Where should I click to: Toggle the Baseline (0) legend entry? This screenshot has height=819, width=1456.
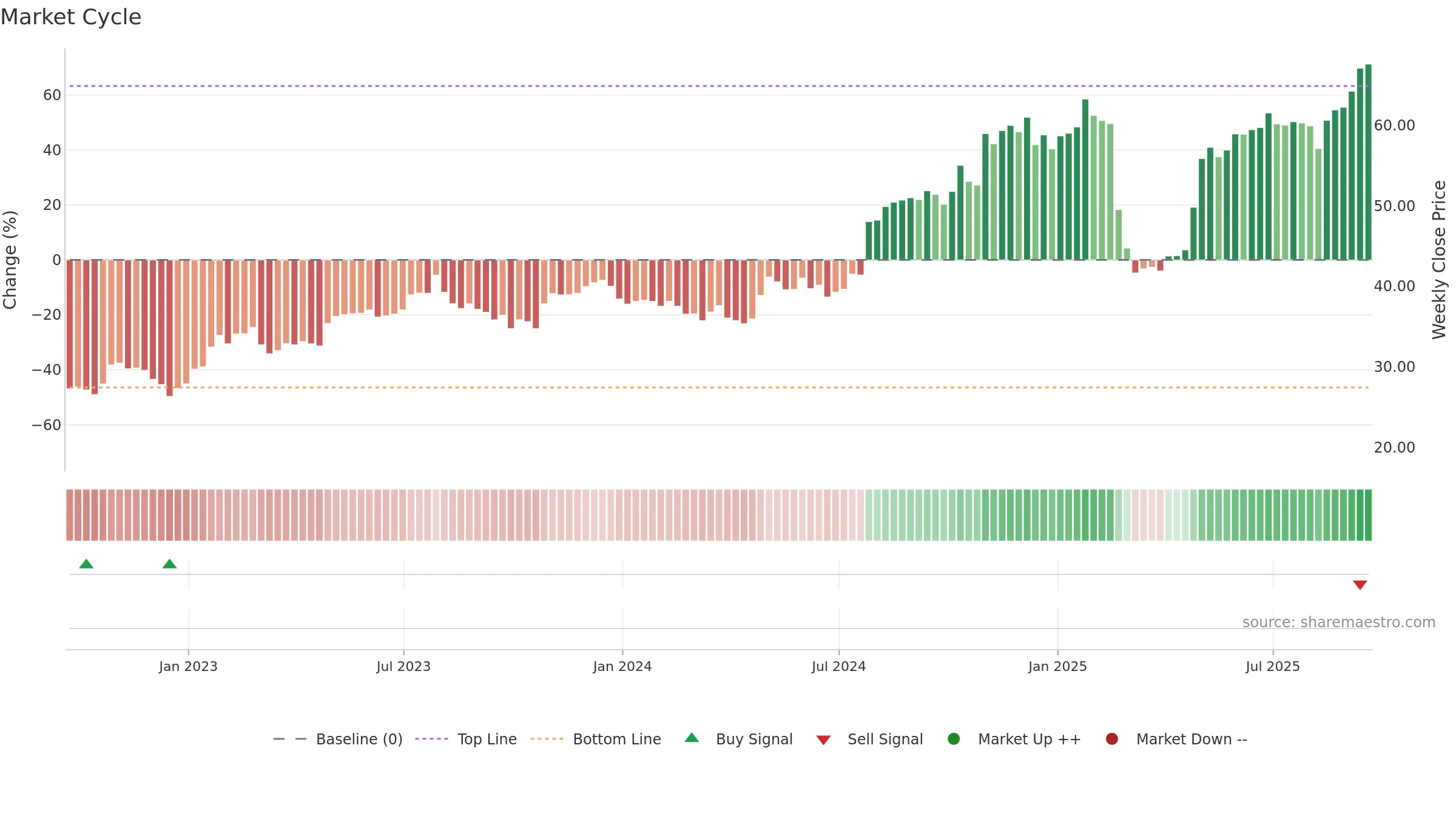pyautogui.click(x=338, y=740)
